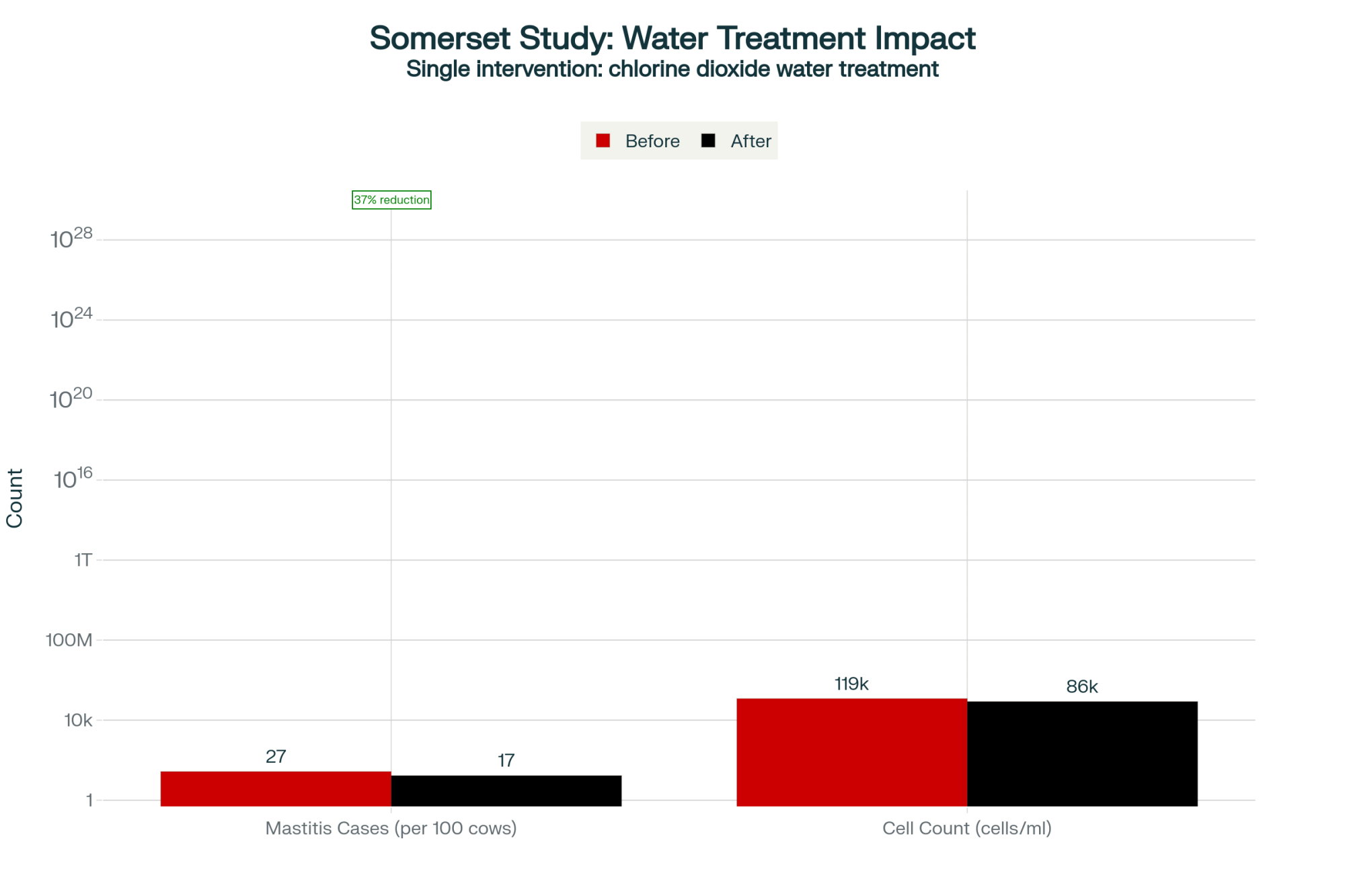Viewport: 1345px width, 896px height.
Task: Click the 17 bar value label
Action: click(506, 760)
